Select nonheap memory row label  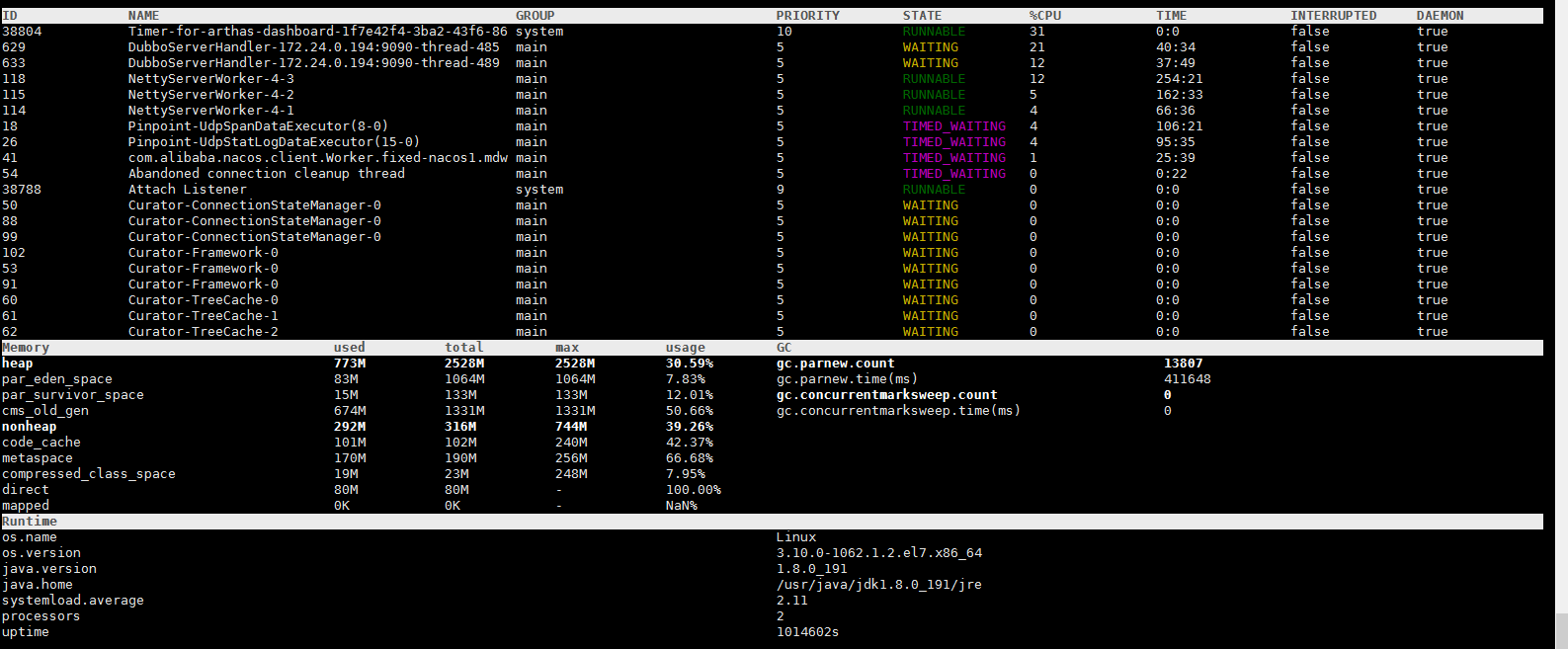pos(29,427)
